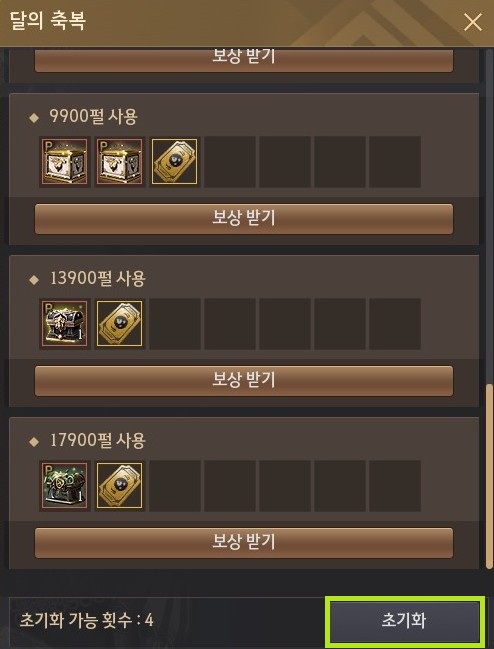The height and width of the screenshot is (649, 494).
Task: Close the 달의 축복 window
Action: [x=473, y=22]
